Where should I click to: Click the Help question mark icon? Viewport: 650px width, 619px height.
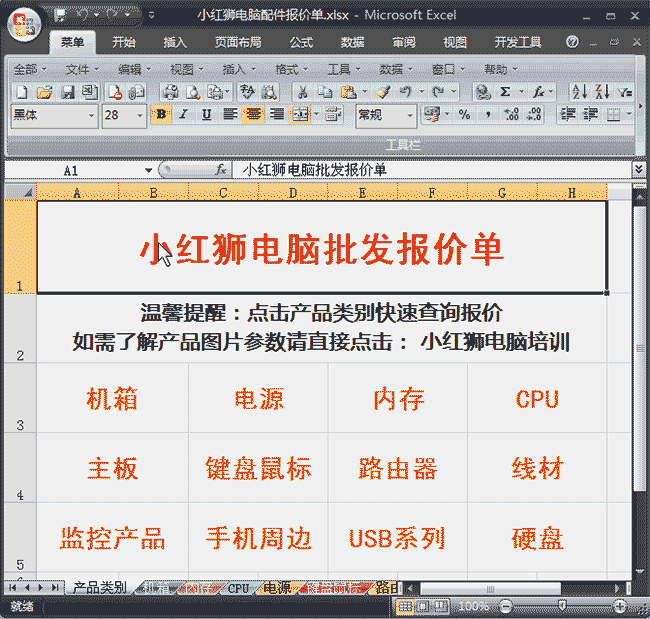coord(572,42)
